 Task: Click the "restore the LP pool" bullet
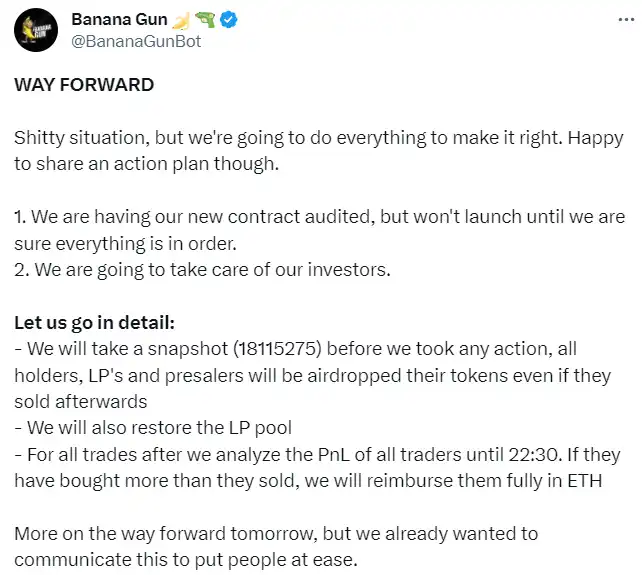tap(210, 428)
